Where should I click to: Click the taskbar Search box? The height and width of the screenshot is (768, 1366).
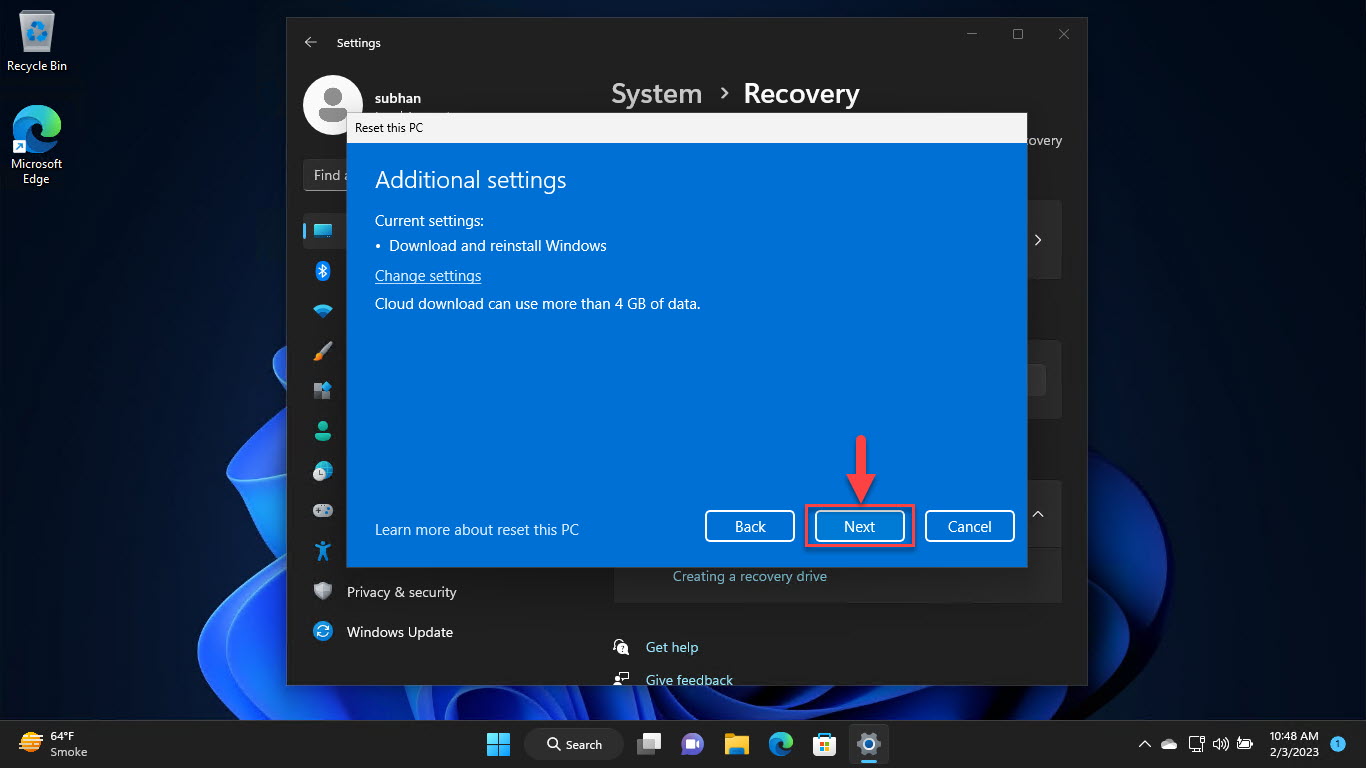point(575,744)
